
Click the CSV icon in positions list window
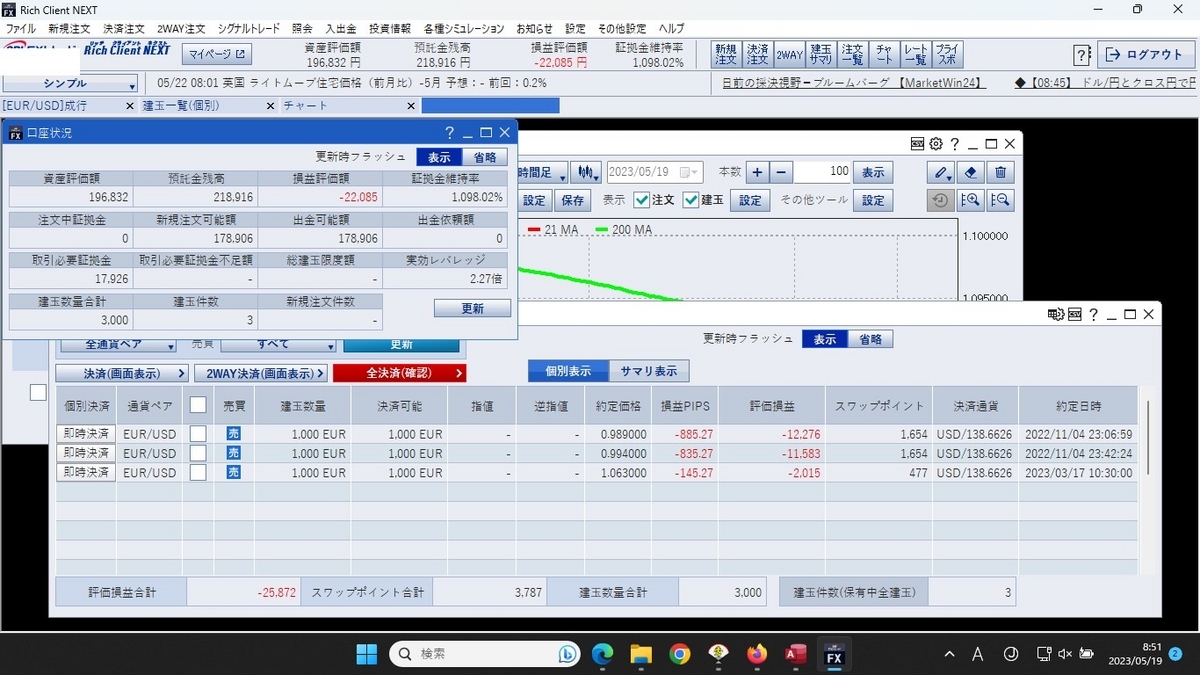coord(1075,314)
